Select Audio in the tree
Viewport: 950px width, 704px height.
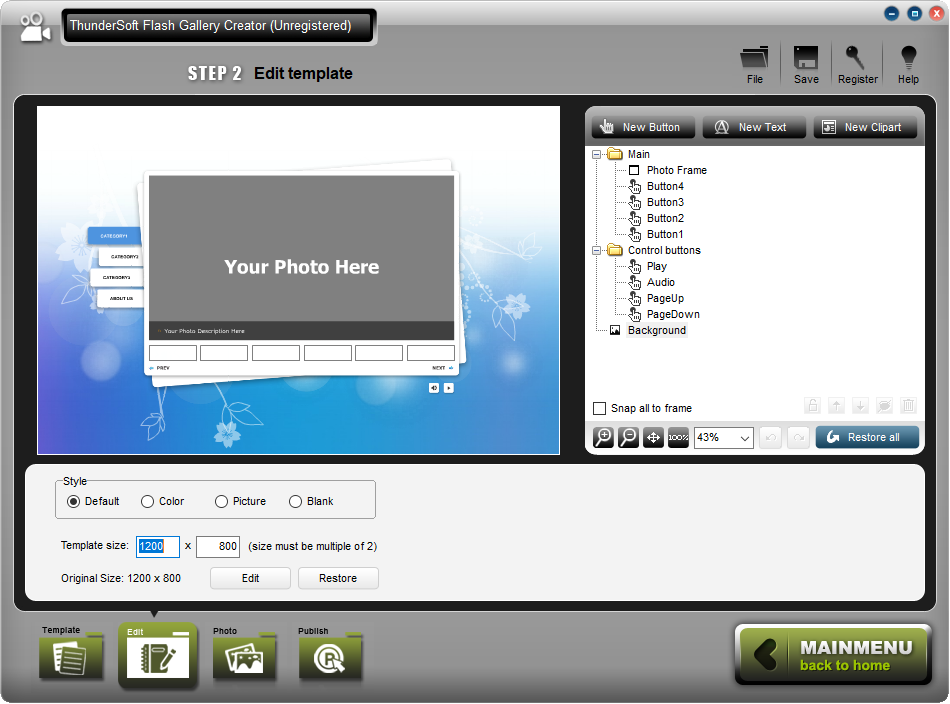coord(660,282)
